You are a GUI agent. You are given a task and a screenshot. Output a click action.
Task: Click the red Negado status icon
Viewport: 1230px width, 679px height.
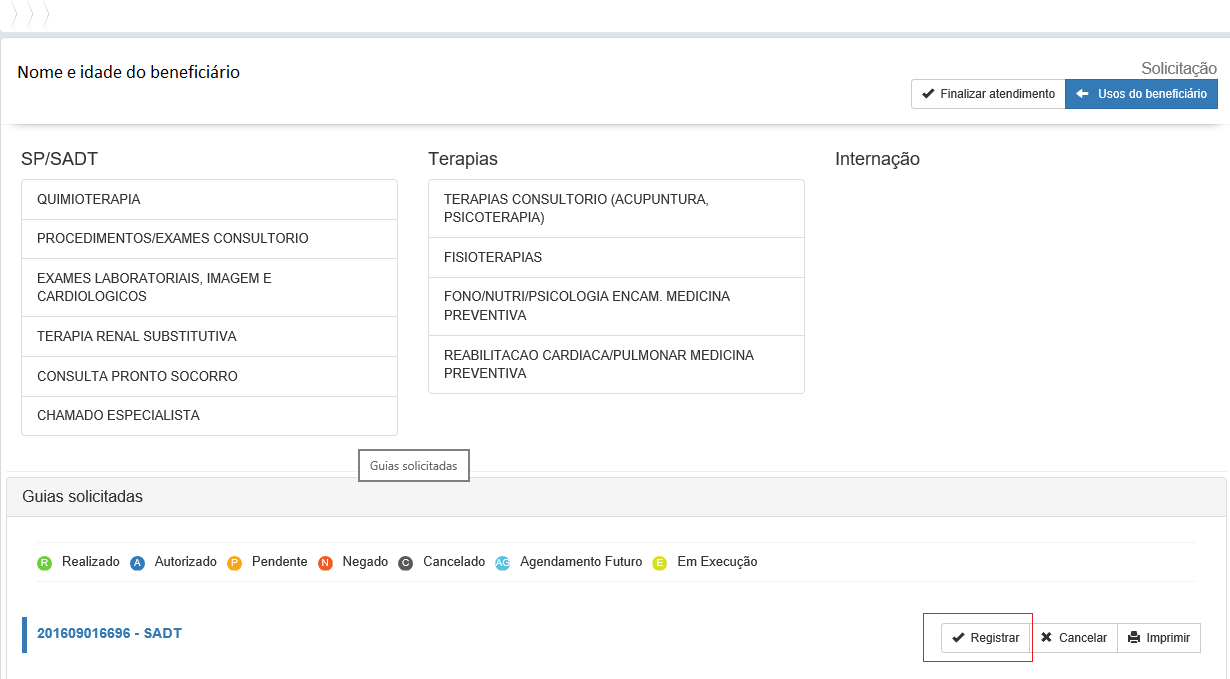point(325,562)
